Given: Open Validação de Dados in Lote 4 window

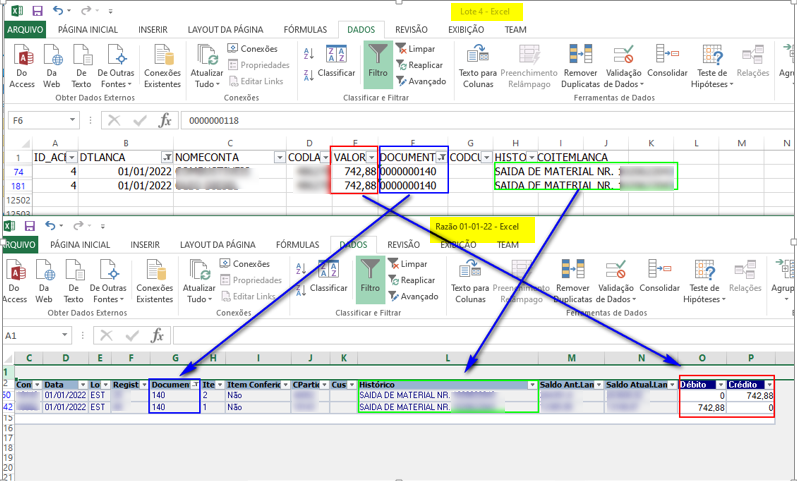Looking at the screenshot, I should (624, 66).
